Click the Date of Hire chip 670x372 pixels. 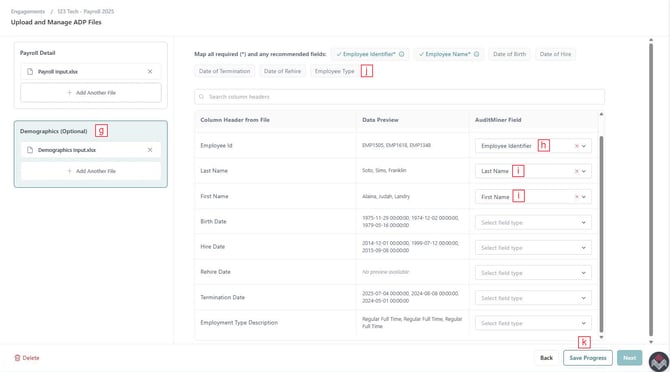pyautogui.click(x=555, y=54)
